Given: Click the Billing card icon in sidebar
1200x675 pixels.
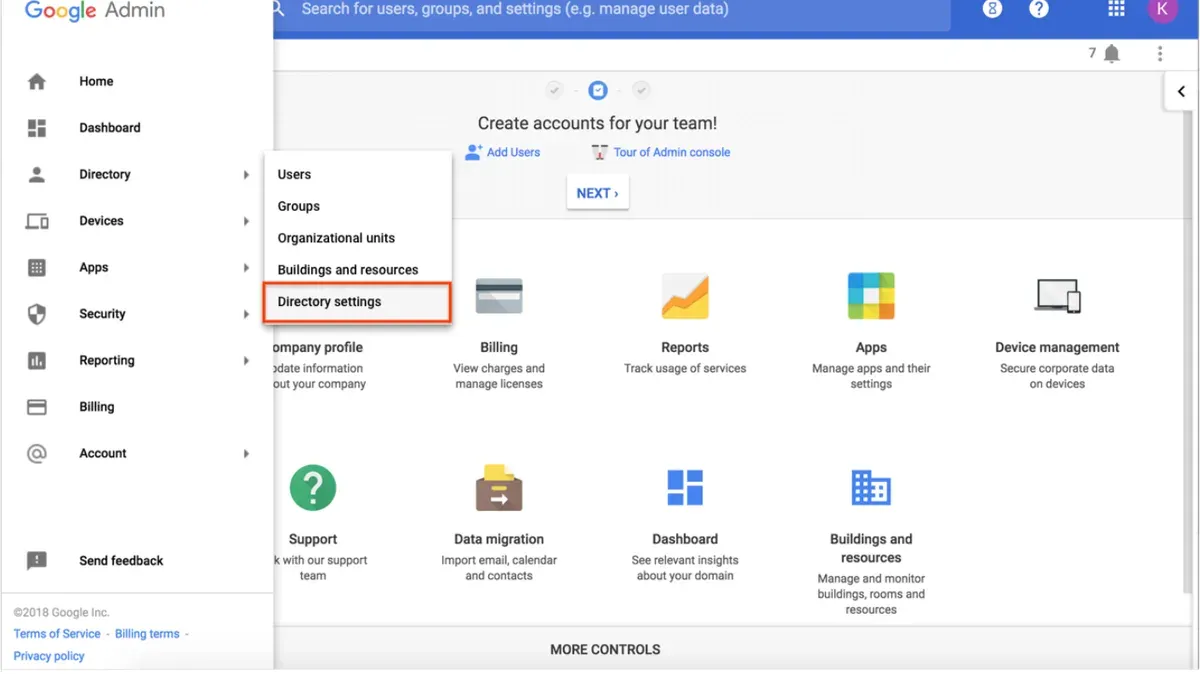Looking at the screenshot, I should 37,407.
